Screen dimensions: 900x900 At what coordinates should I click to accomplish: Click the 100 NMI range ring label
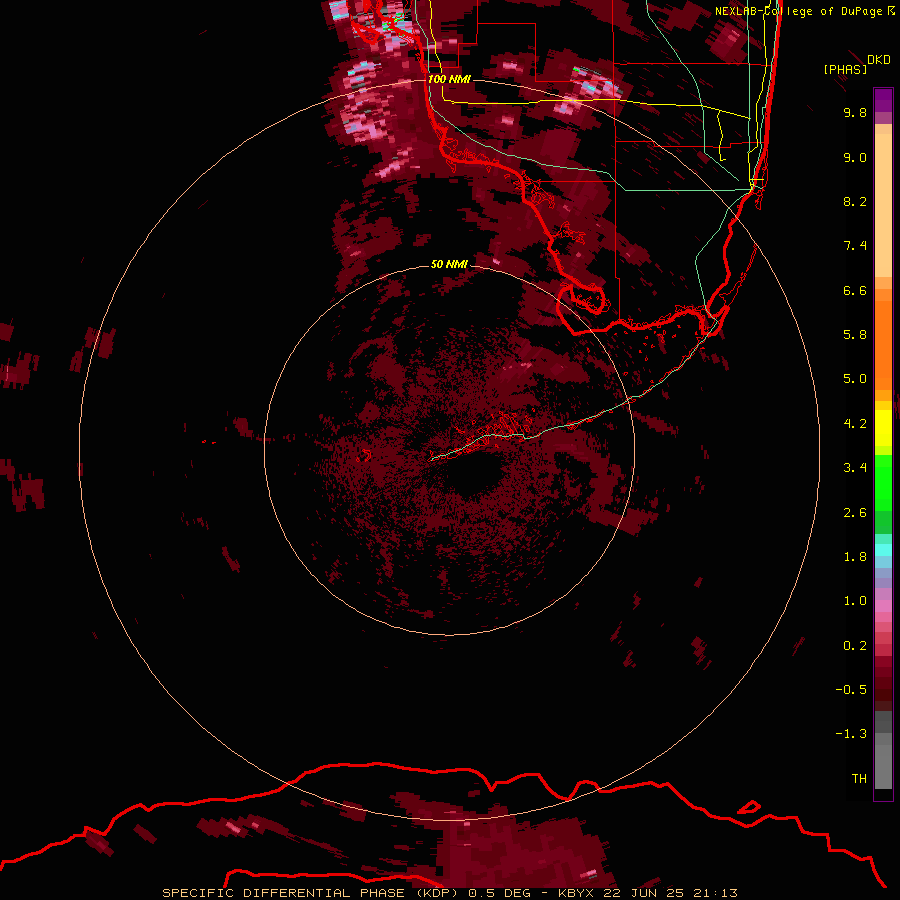pos(449,79)
